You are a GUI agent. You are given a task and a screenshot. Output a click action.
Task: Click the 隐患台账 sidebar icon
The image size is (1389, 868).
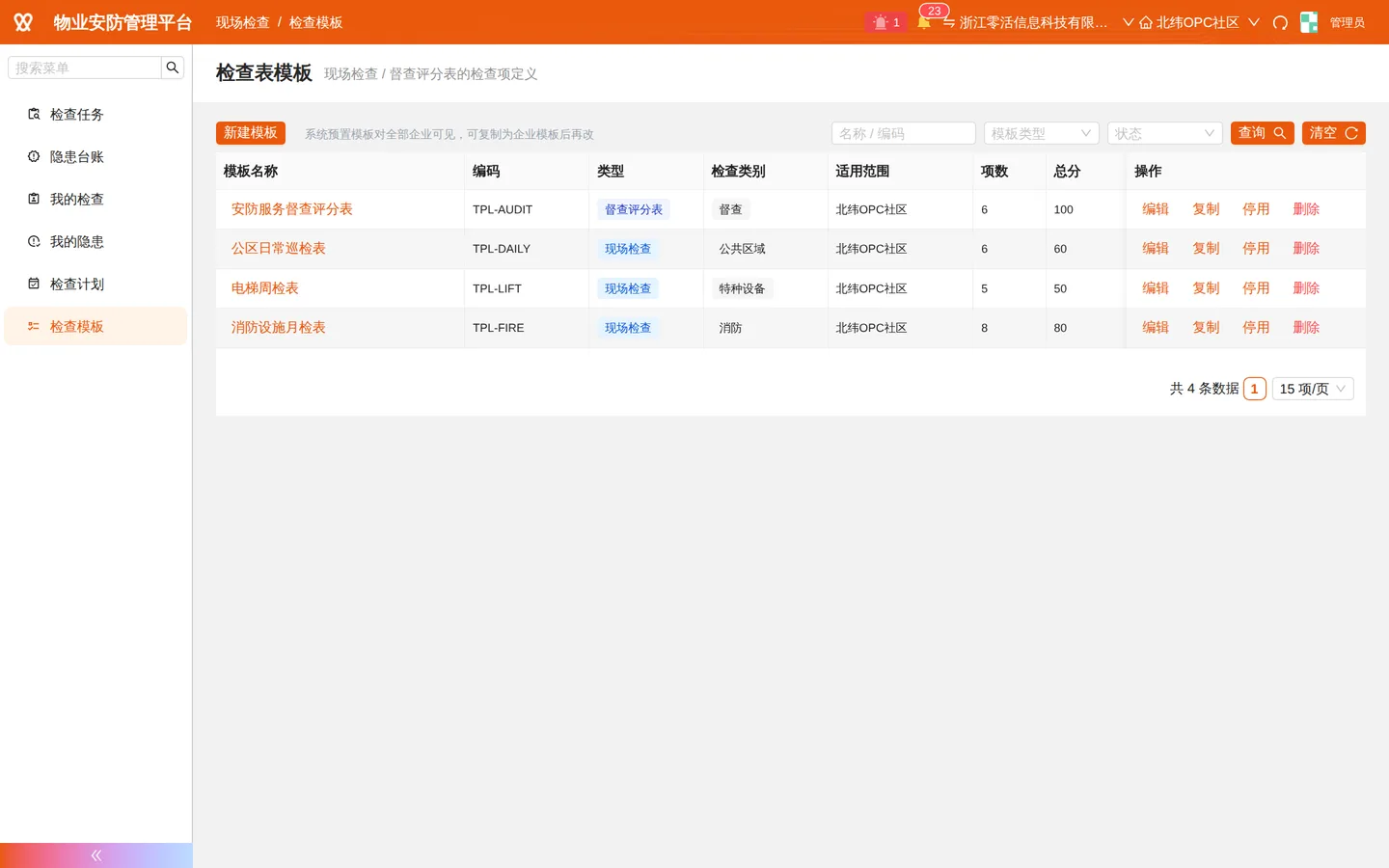coord(34,156)
